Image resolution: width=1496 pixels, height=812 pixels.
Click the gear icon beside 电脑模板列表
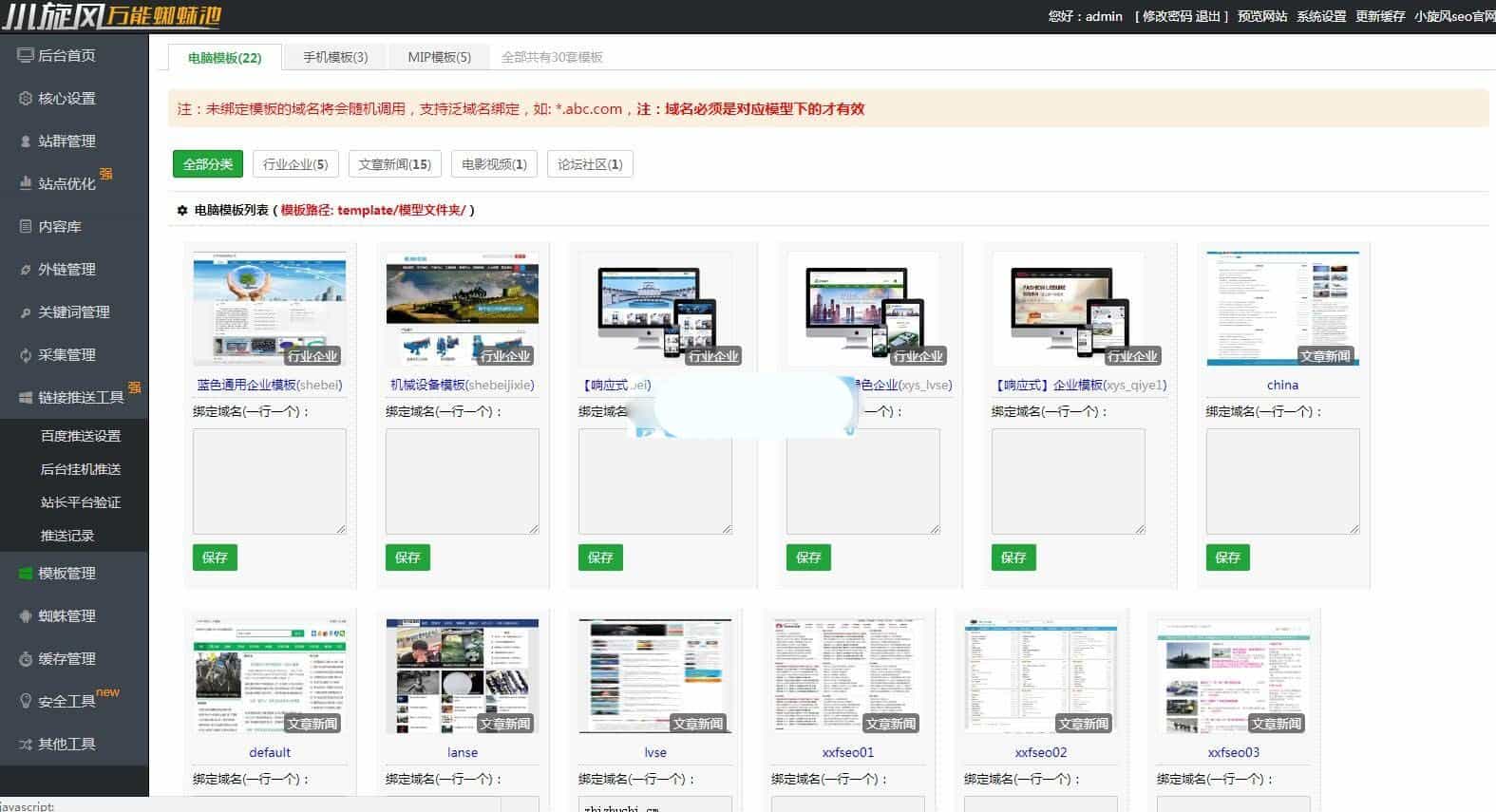[182, 210]
